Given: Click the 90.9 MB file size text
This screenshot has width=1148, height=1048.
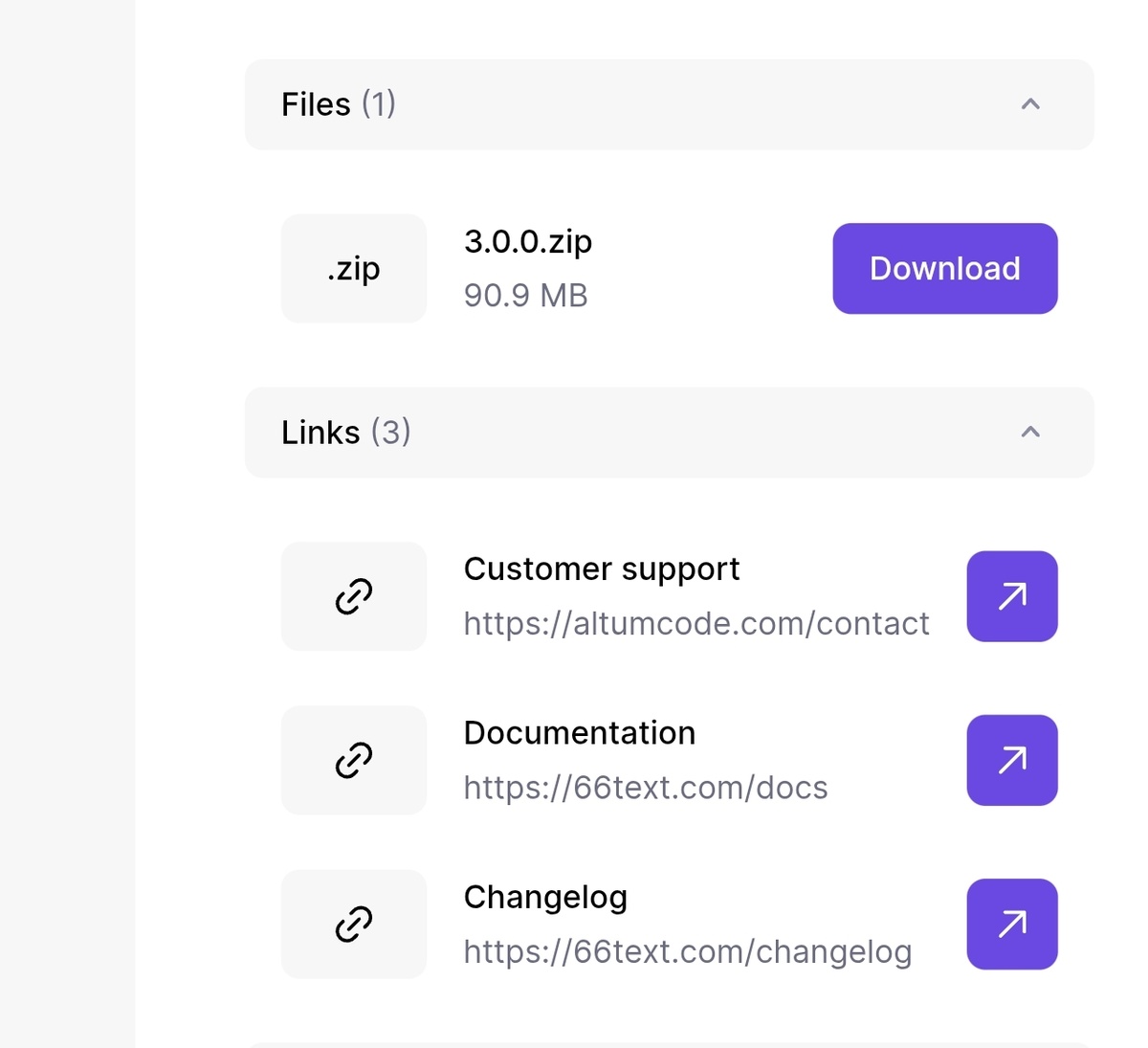Looking at the screenshot, I should [x=525, y=296].
